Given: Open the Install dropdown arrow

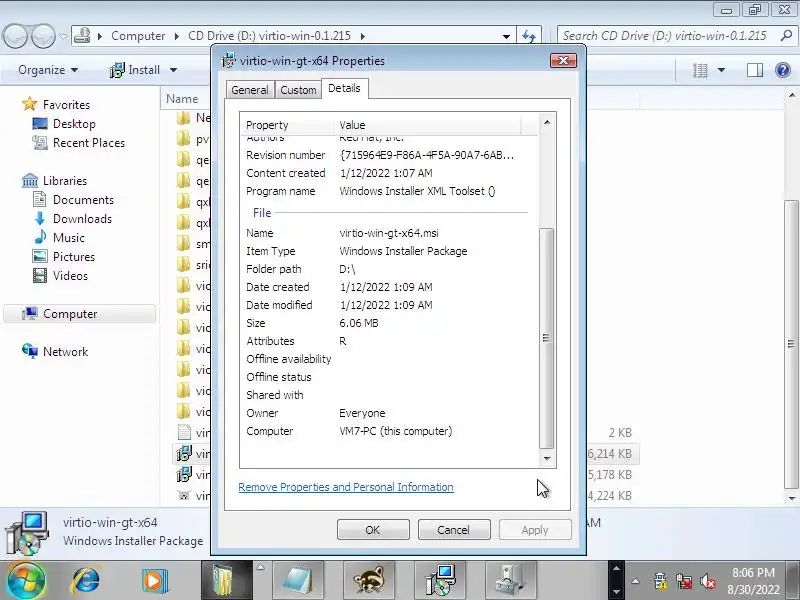Looking at the screenshot, I should click(173, 70).
